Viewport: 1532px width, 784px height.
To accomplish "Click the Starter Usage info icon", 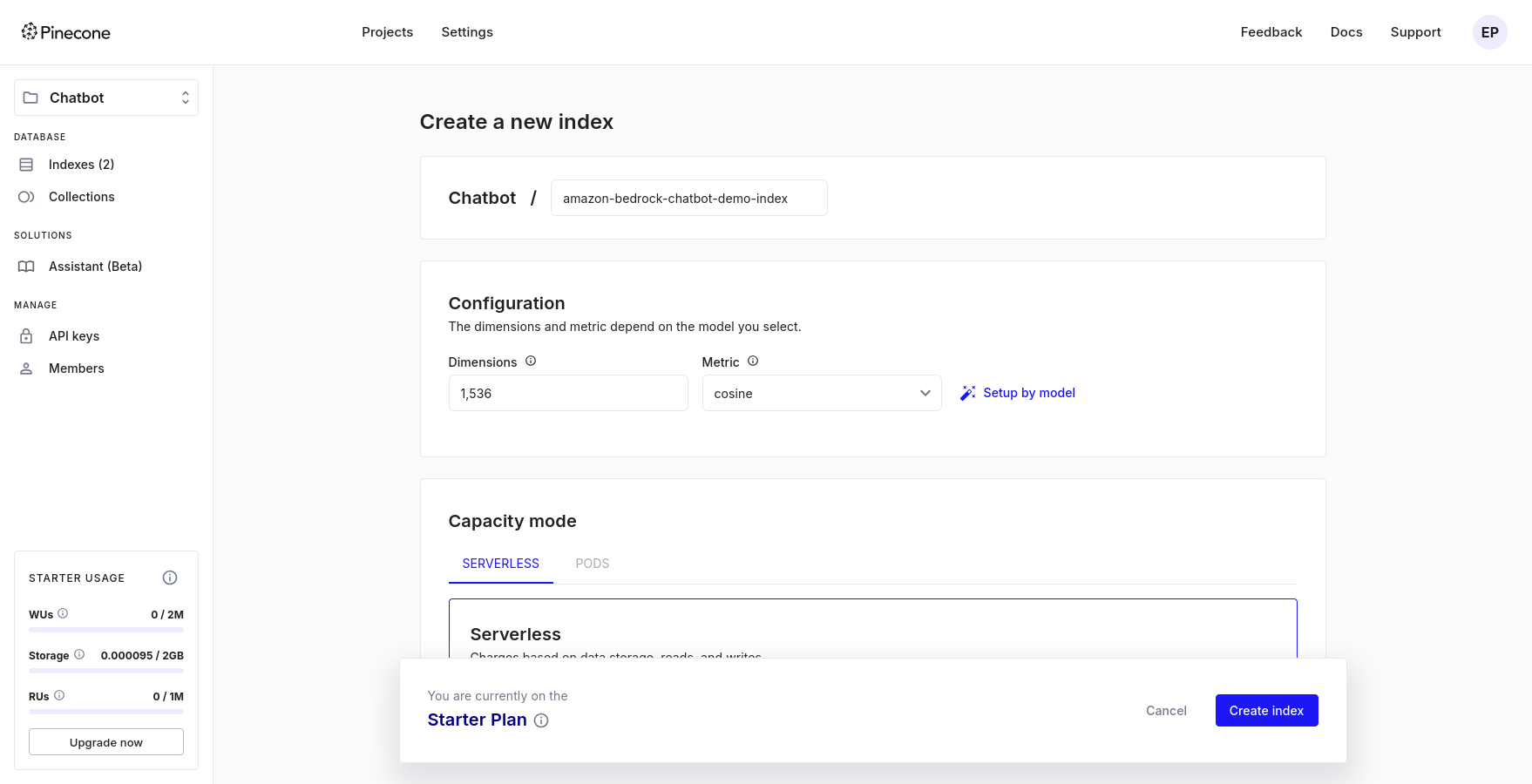I will (x=170, y=578).
